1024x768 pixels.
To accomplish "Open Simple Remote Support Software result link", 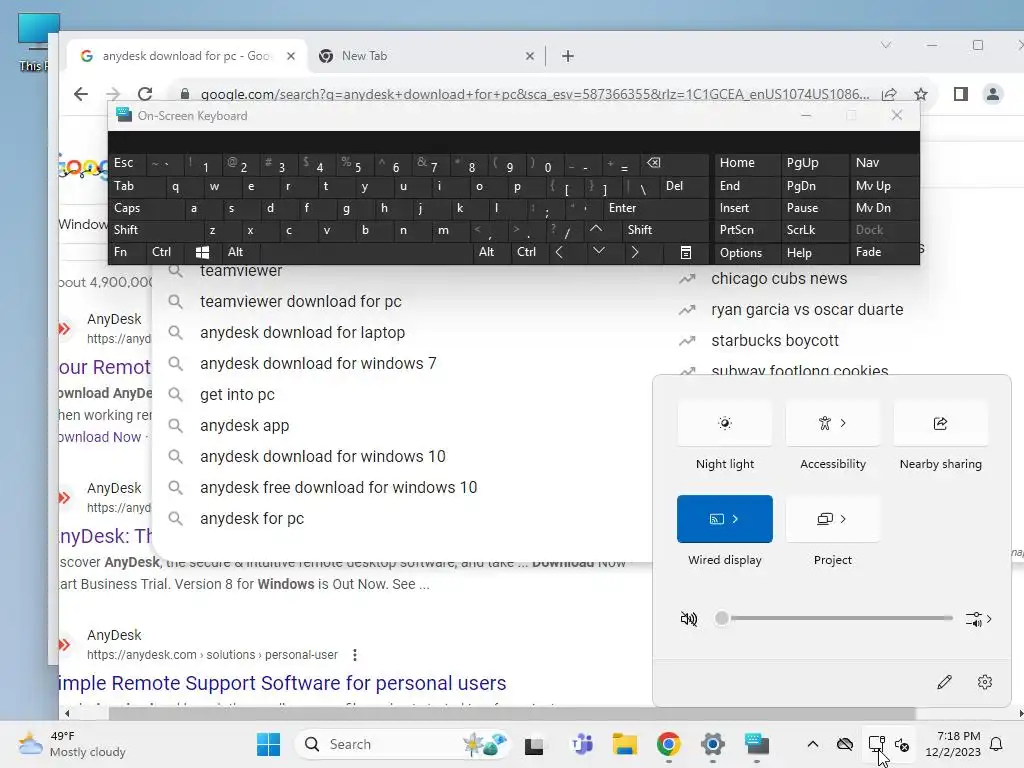I will tap(282, 683).
